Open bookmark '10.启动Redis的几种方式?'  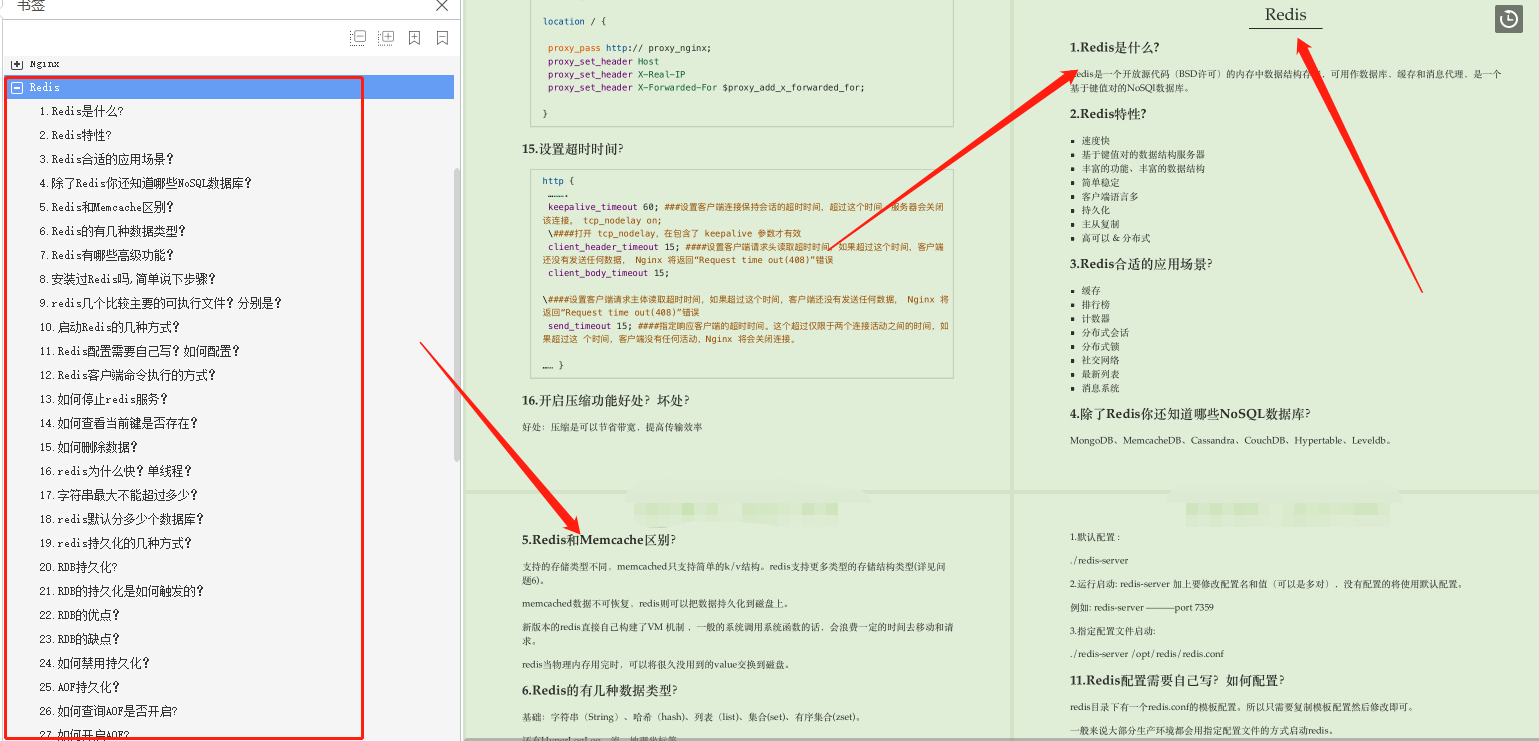tap(110, 328)
